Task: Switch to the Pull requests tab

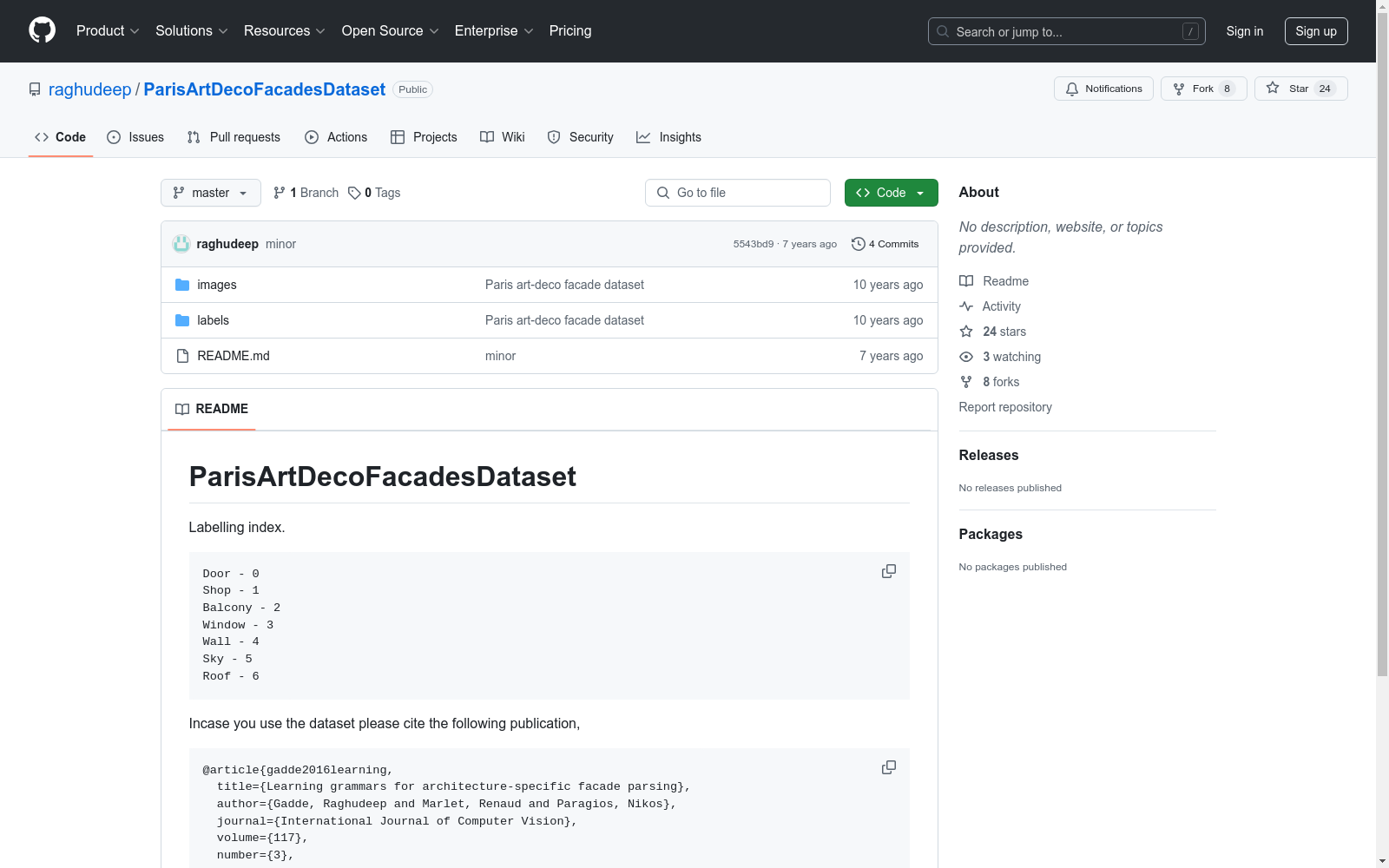Action: coord(234,137)
